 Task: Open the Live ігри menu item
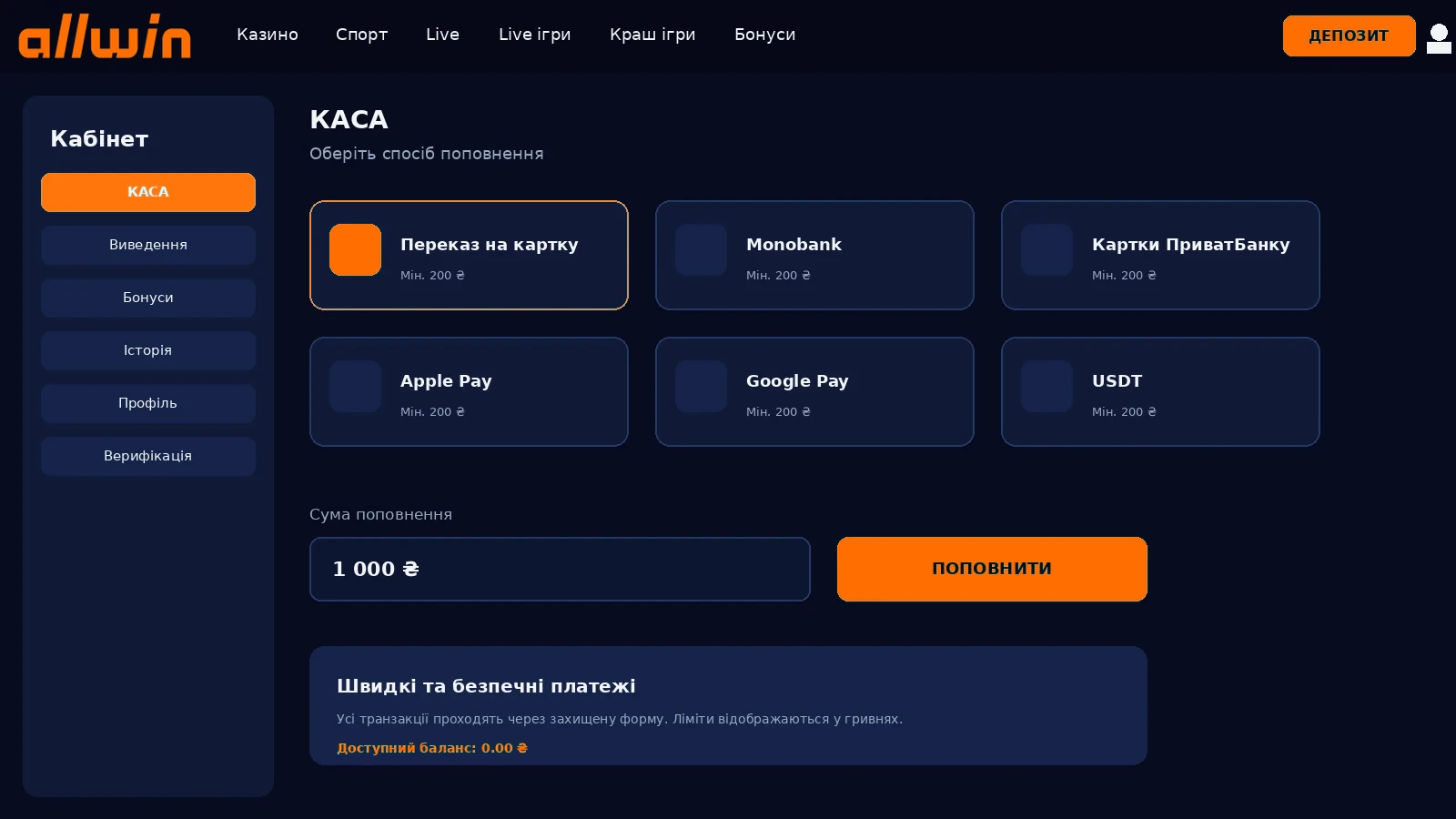coord(535,35)
